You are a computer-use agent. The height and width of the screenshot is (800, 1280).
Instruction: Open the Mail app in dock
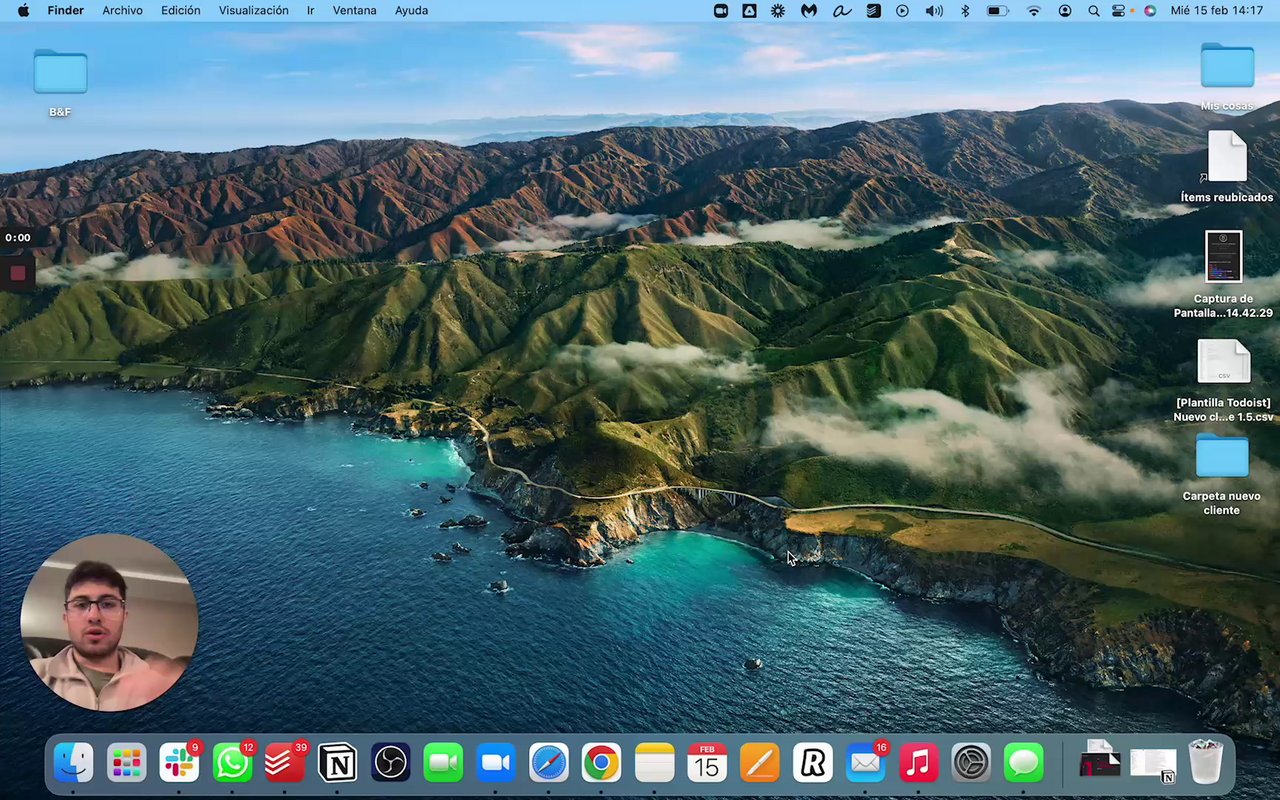tap(865, 764)
